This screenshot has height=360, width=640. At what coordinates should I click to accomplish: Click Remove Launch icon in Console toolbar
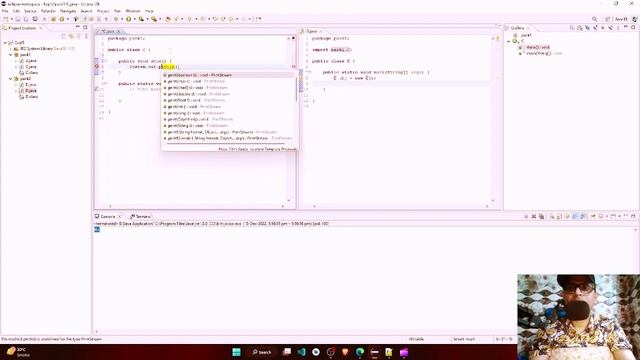click(533, 216)
